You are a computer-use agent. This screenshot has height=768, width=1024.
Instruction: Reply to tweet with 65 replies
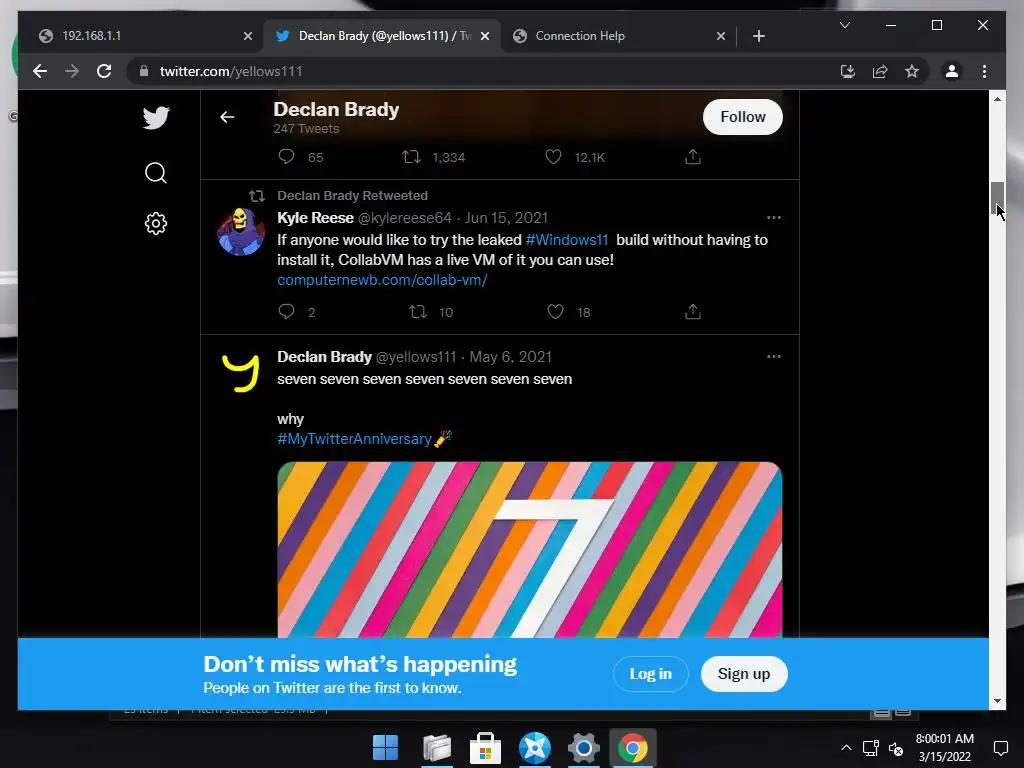286,157
